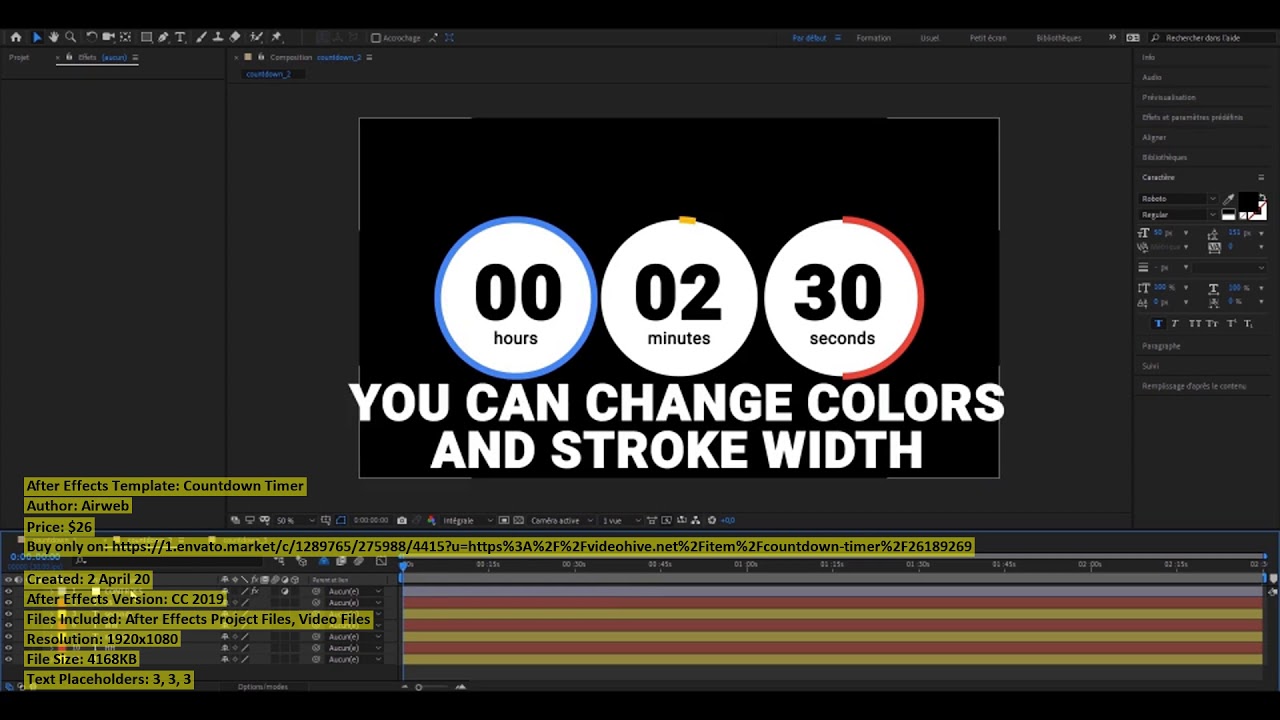Toggle eye visibility of first timeline layer
1280x720 pixels.
point(9,591)
